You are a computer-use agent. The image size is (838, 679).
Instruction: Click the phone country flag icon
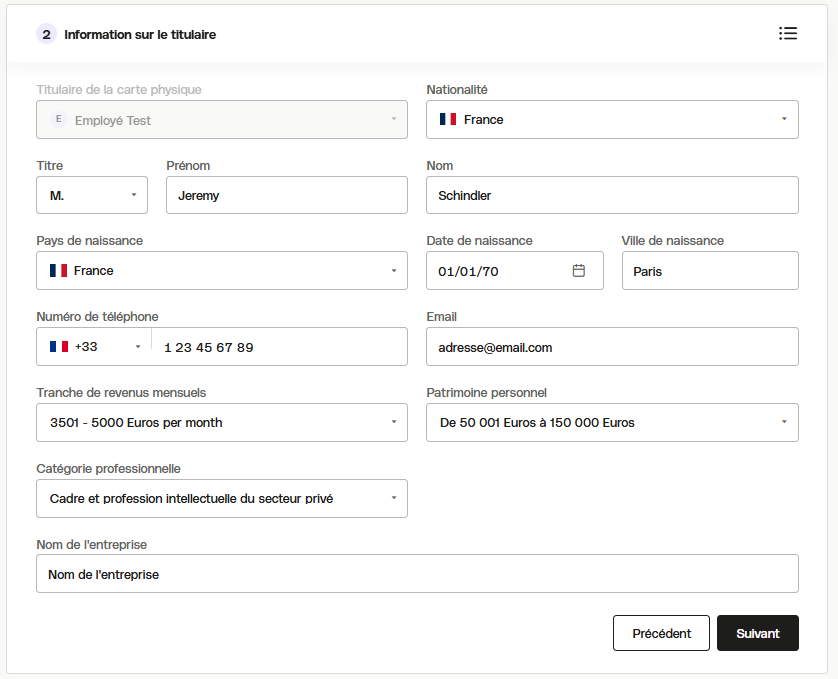click(x=59, y=346)
